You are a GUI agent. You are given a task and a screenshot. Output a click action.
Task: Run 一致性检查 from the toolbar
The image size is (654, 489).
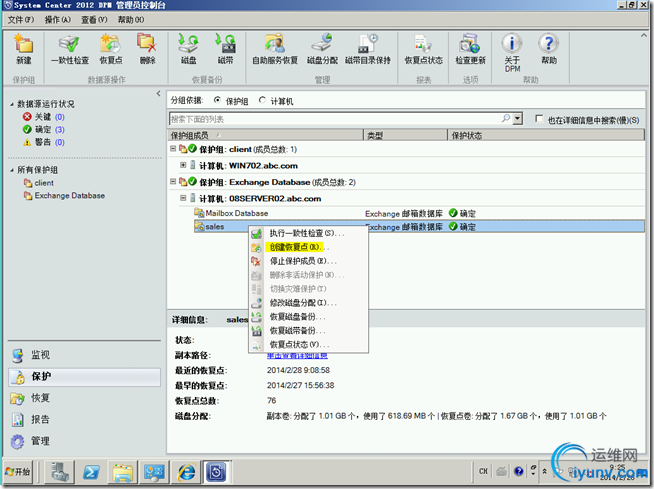(x=70, y=49)
